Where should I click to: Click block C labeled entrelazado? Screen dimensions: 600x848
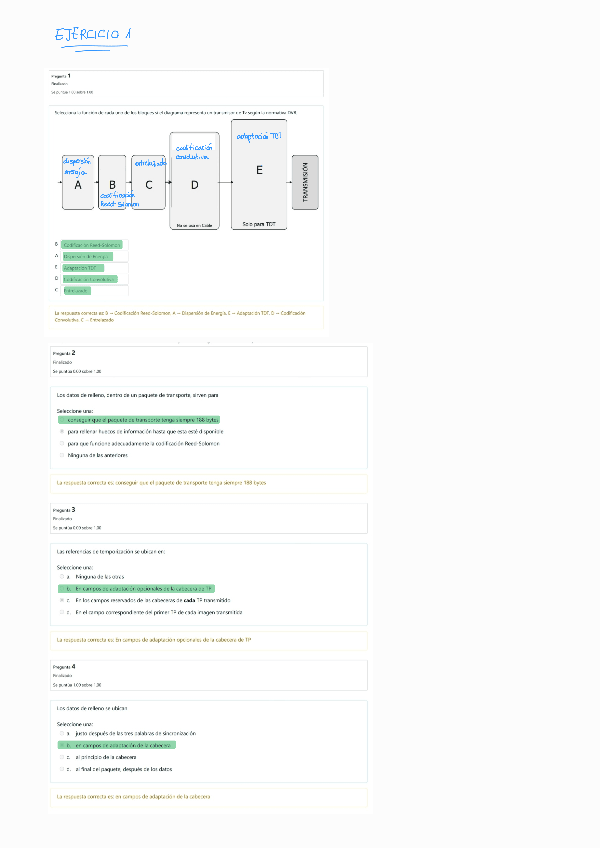(149, 184)
